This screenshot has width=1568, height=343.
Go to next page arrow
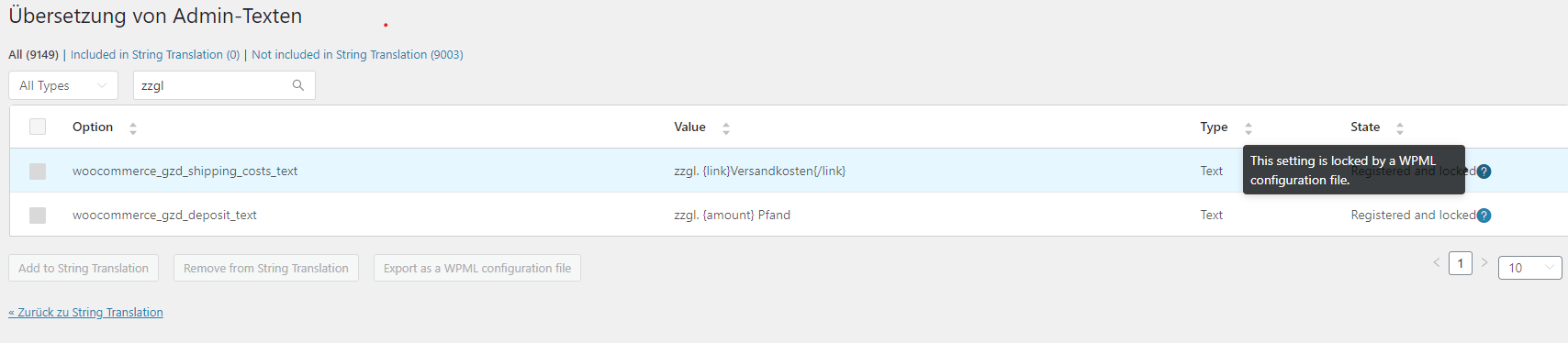click(1484, 262)
